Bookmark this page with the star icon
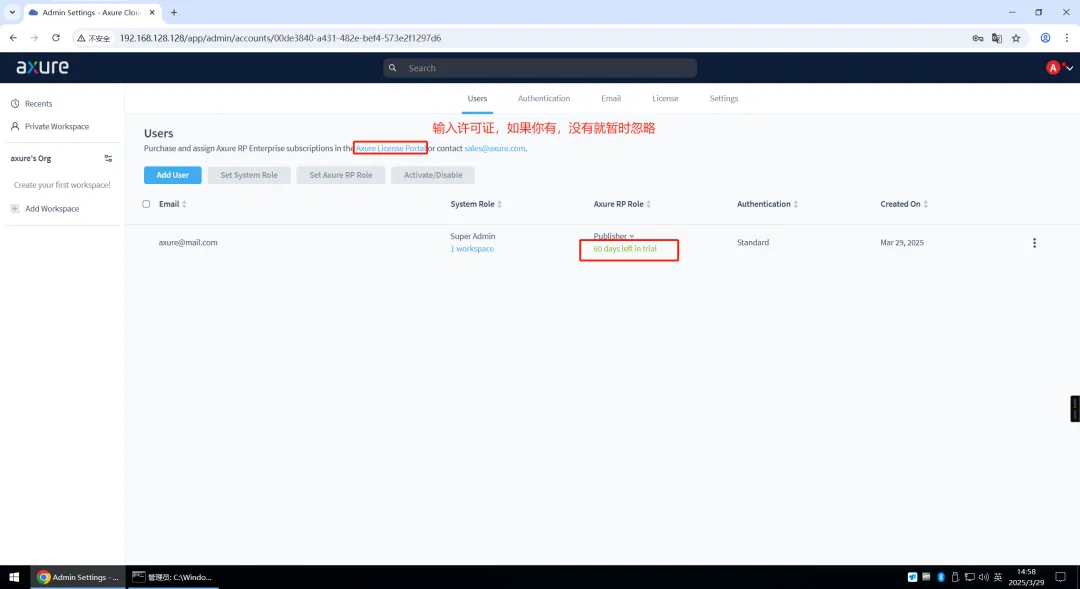Viewport: 1080px width, 589px height. [1016, 38]
